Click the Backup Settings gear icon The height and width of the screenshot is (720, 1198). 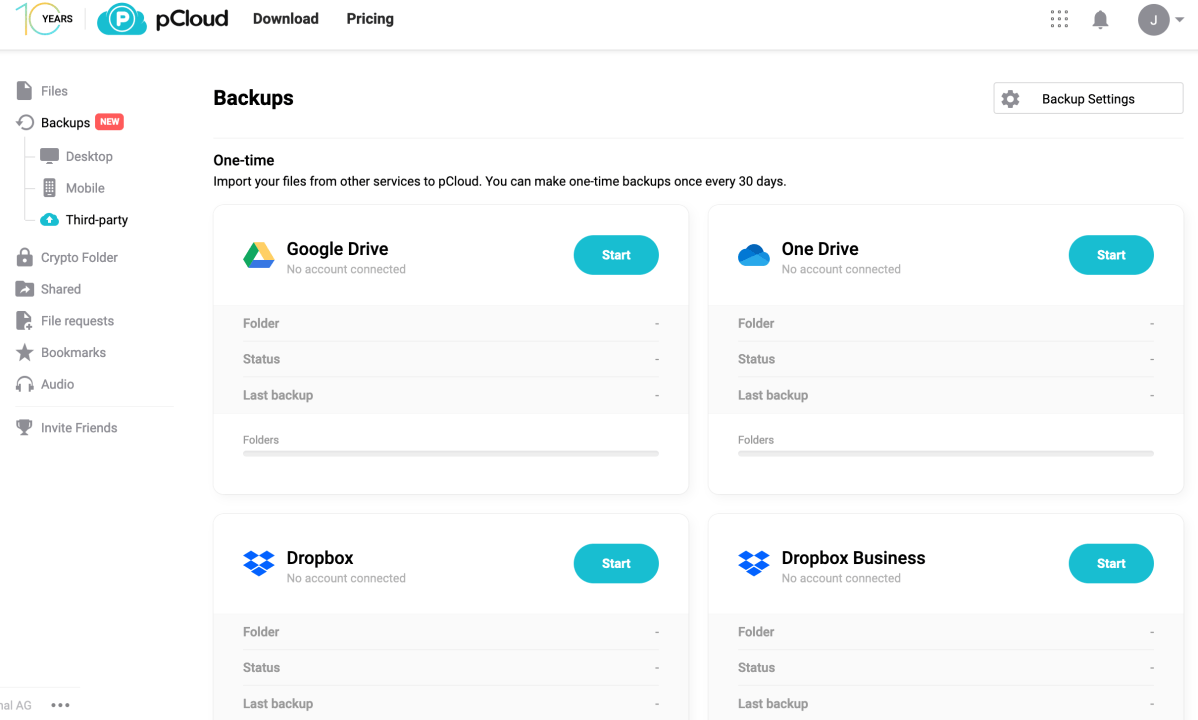(1010, 99)
